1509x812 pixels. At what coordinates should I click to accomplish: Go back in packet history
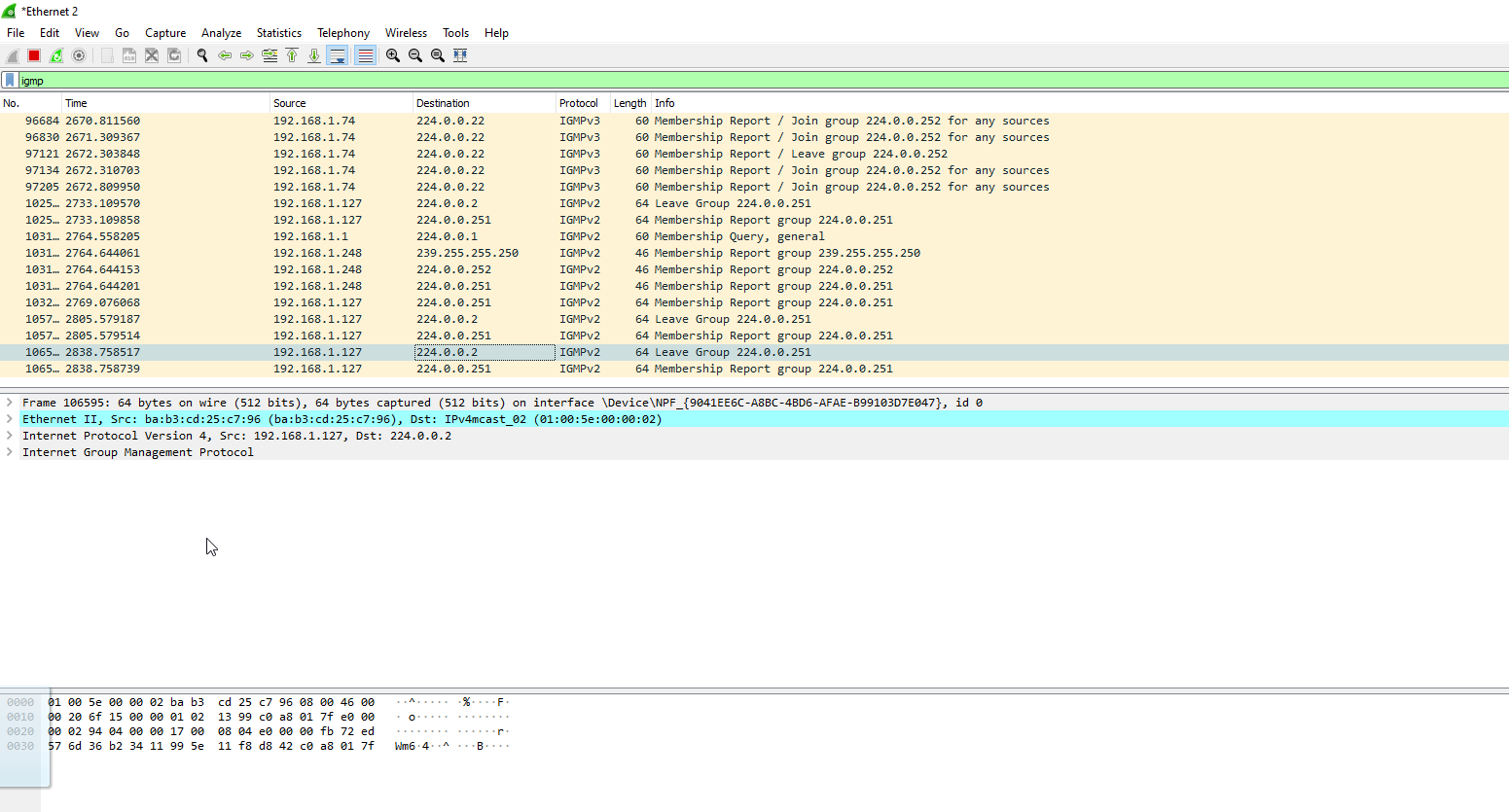[x=225, y=55]
